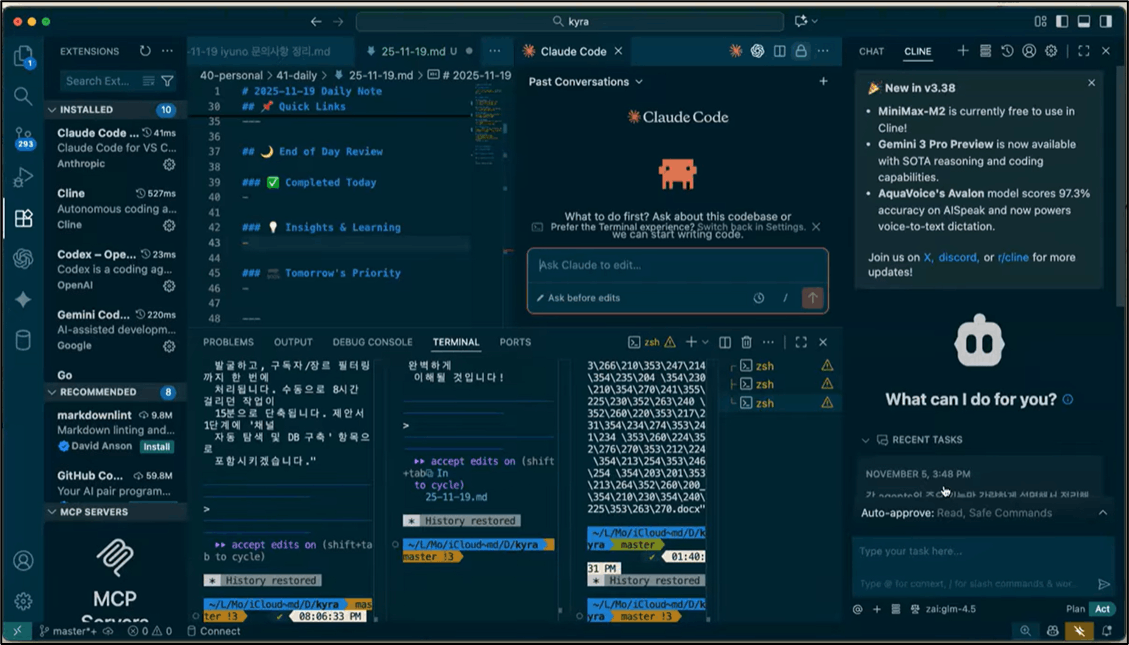
Task: Switch to PORTS panel tab
Action: tap(516, 342)
